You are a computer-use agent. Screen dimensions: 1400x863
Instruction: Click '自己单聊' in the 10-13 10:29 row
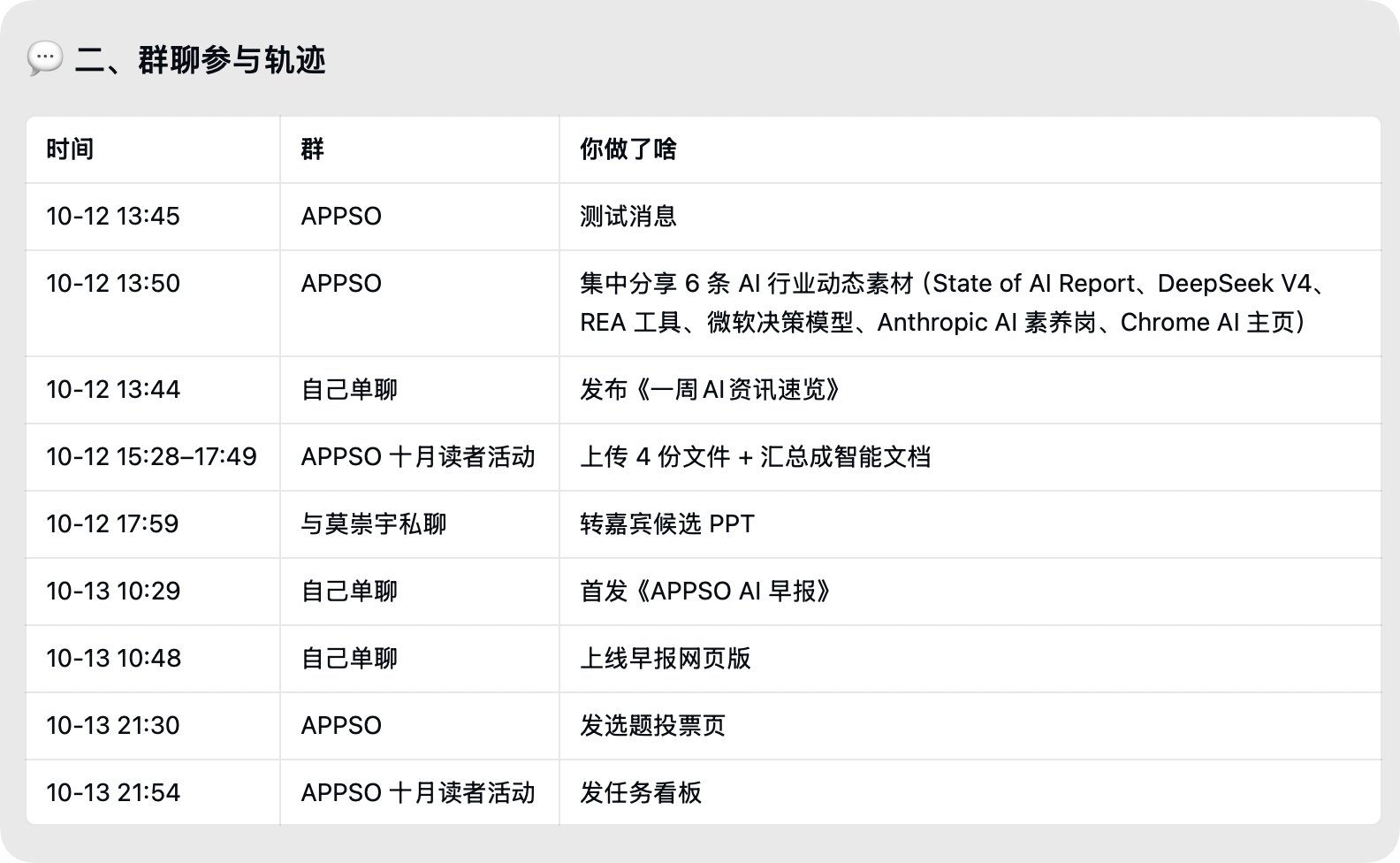(349, 592)
